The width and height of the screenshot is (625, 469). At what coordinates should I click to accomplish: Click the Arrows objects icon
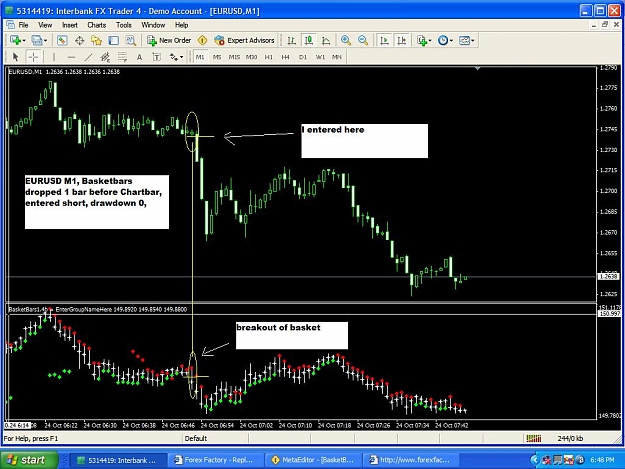pos(174,57)
